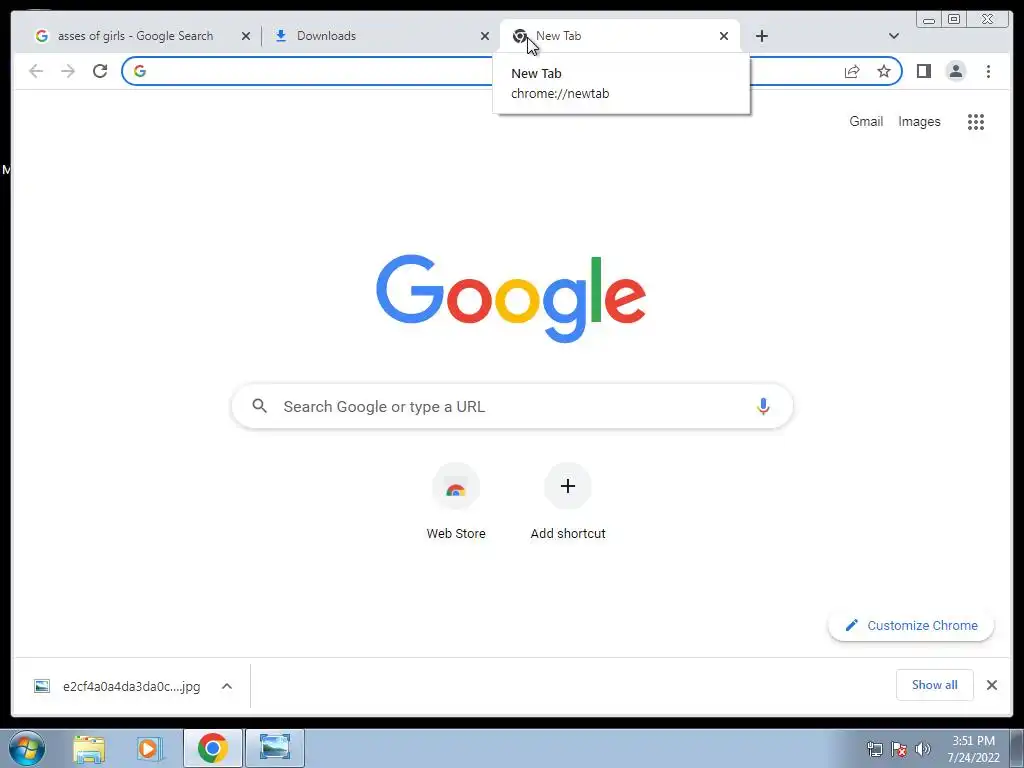Close the New Tab tab

pyautogui.click(x=724, y=36)
